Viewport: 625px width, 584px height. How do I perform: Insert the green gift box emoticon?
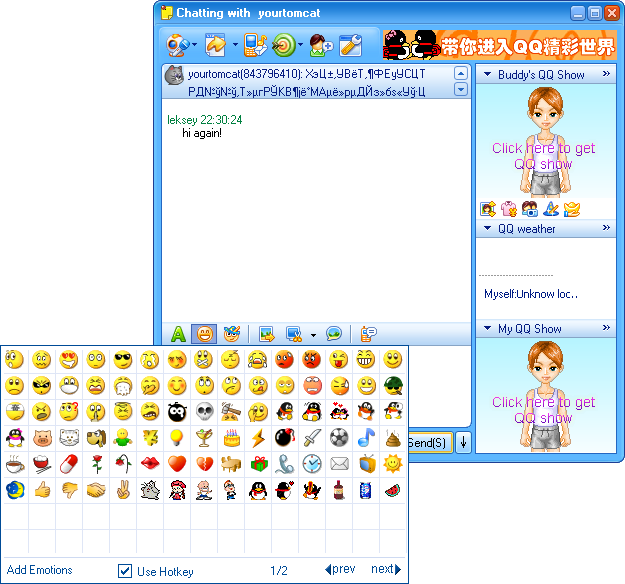258,464
